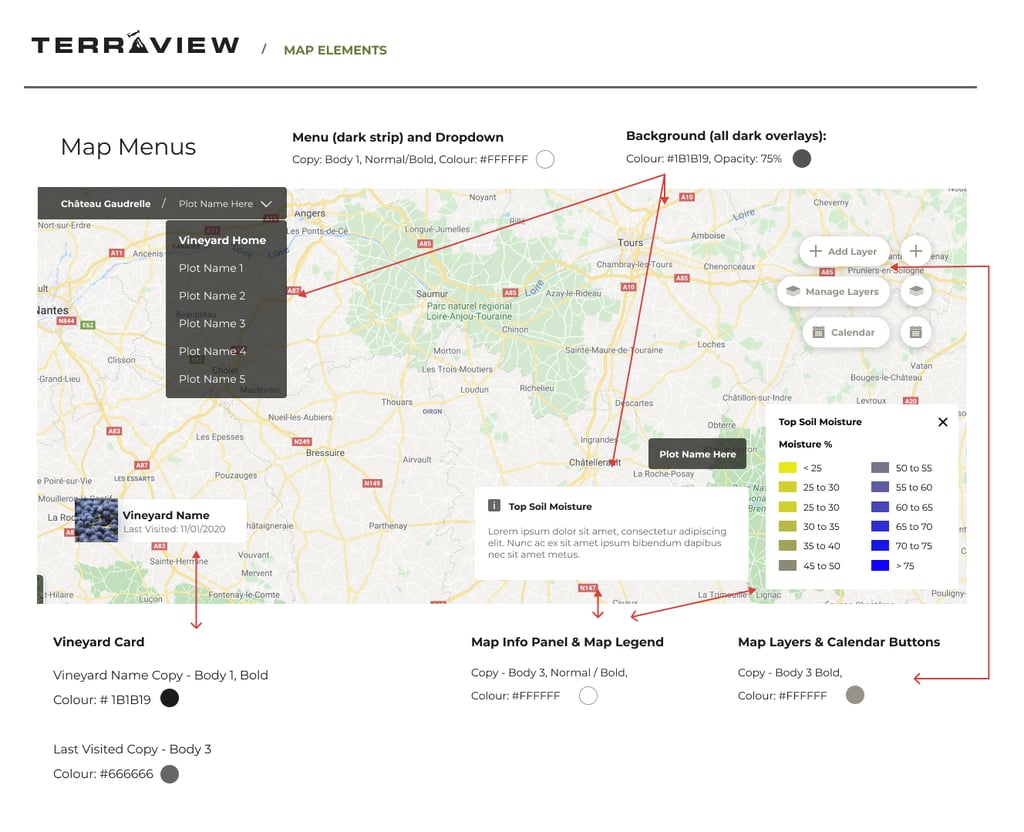Click the '45 to 50' legend swatch

(788, 566)
